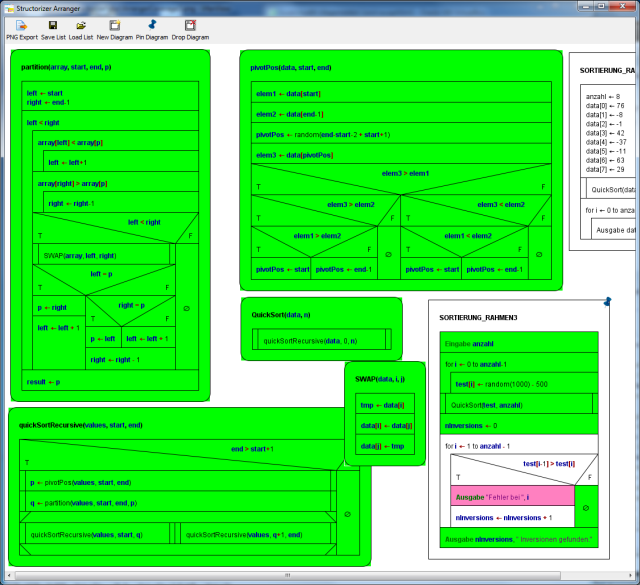640x585 pixels.
Task: Click the horizontal scrollbar thumb
Action: [288, 575]
